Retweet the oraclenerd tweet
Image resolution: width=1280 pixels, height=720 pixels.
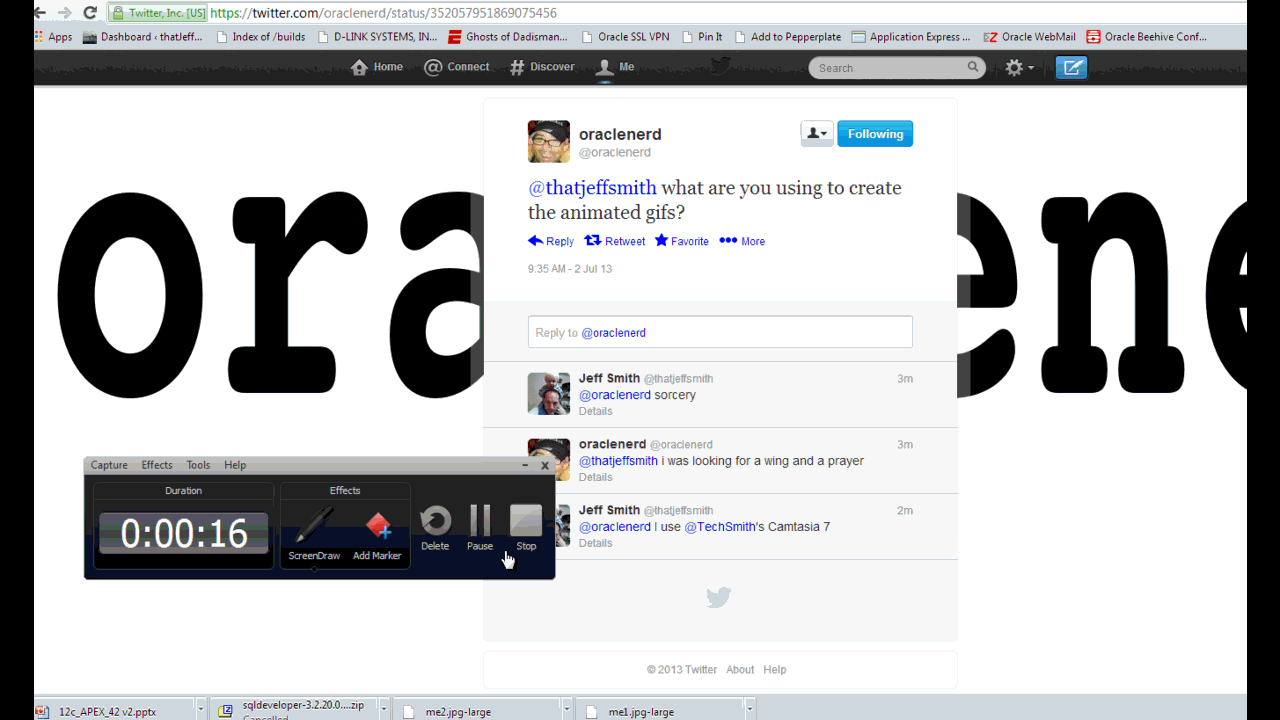click(x=615, y=241)
